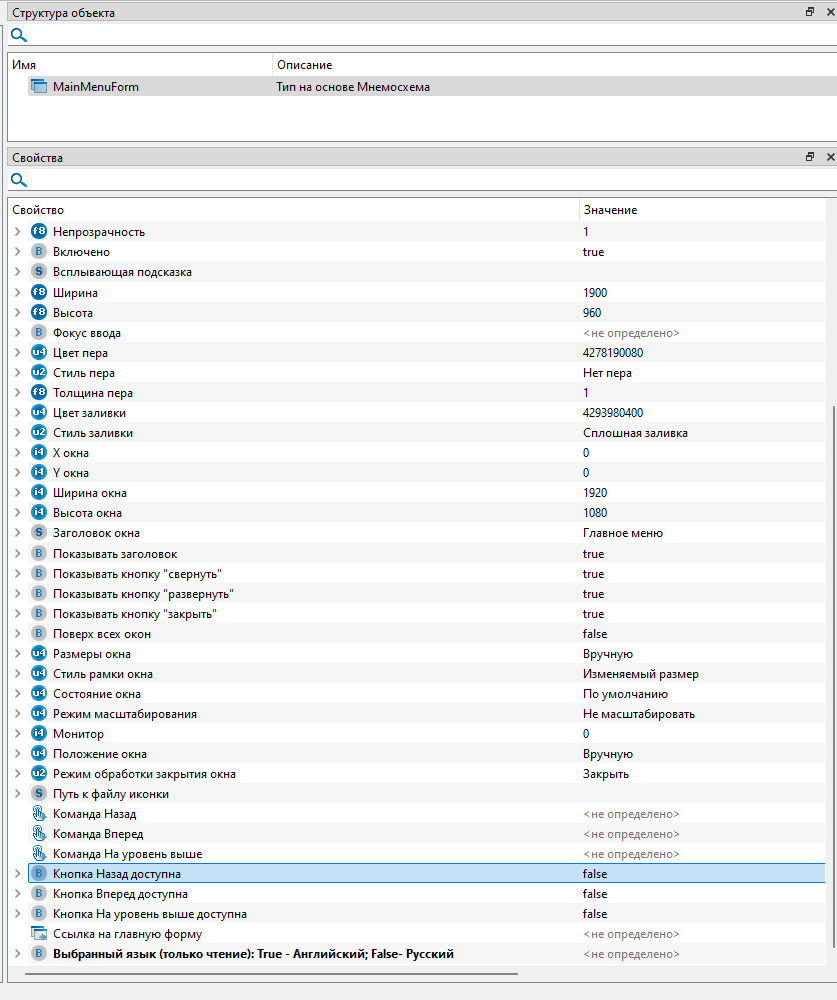Viewport: 837px width, 1000px height.
Task: Expand the Ширина property row
Action: click(17, 293)
